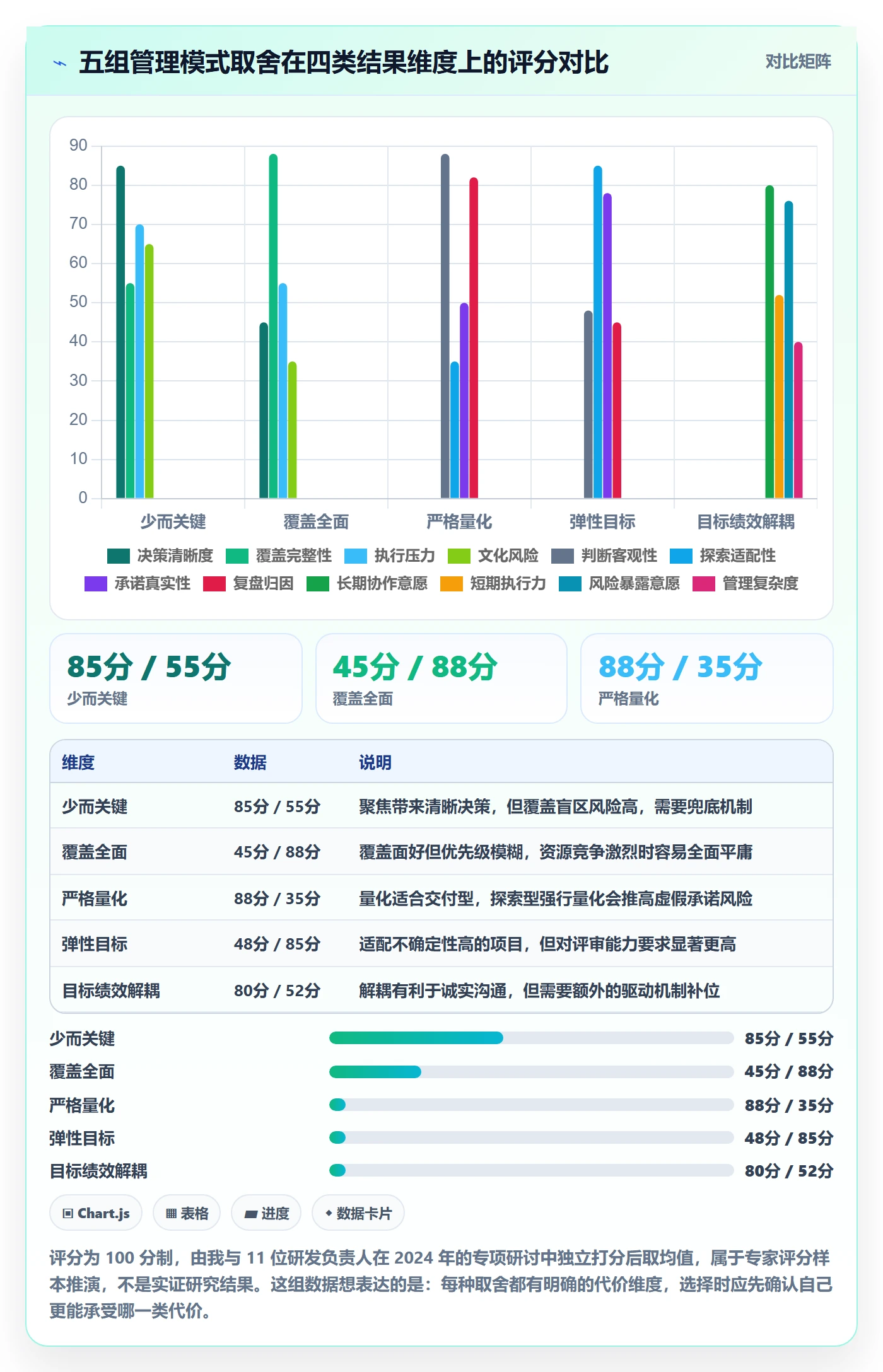The image size is (883, 1372).
Task: Toggle the 执行压力 legend item
Action: 390,556
